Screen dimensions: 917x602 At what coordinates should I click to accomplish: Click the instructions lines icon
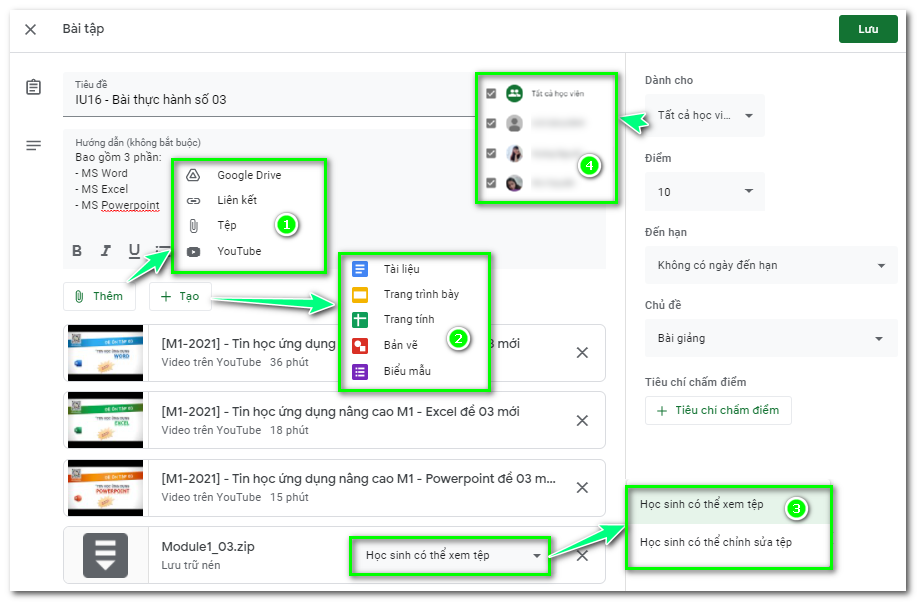(33, 145)
